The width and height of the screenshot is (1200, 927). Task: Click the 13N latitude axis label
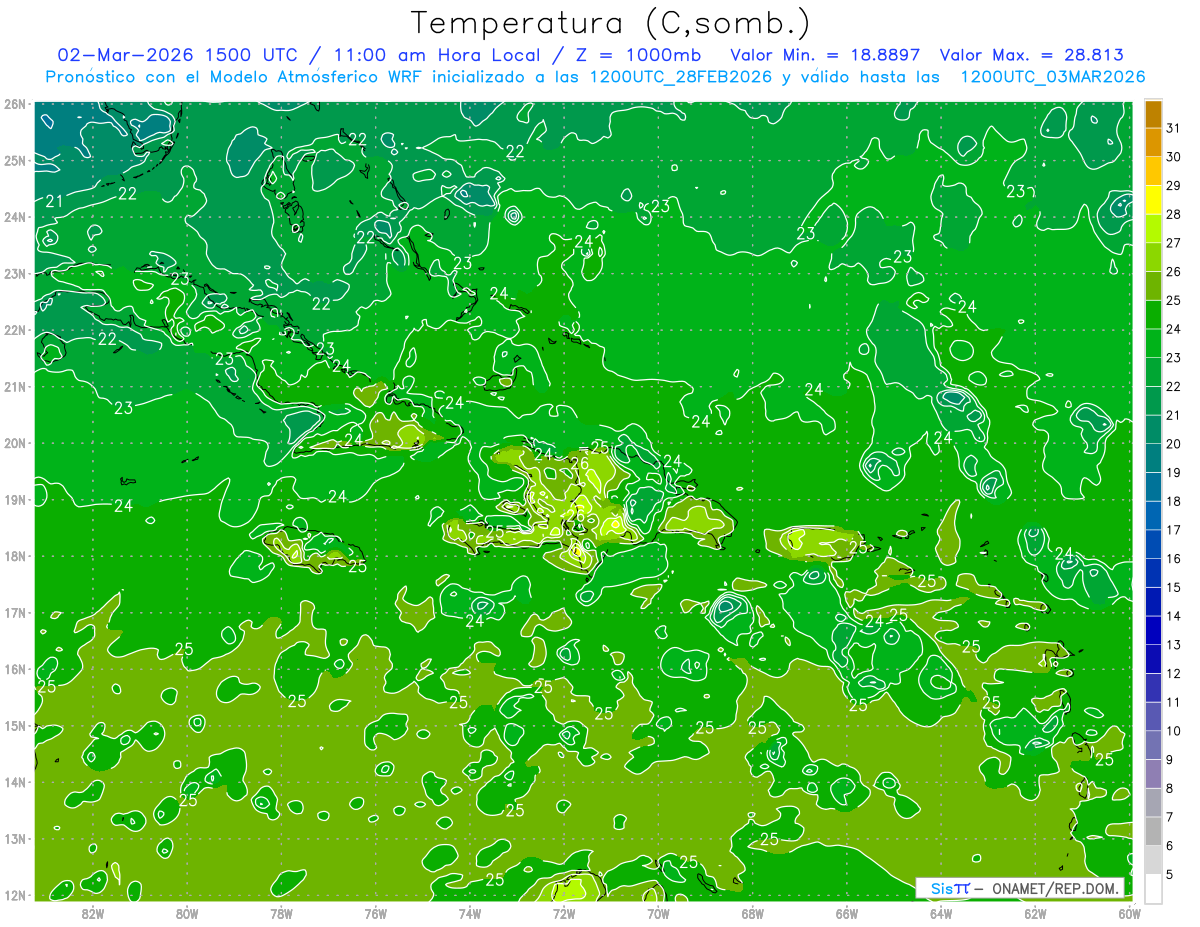(15, 838)
